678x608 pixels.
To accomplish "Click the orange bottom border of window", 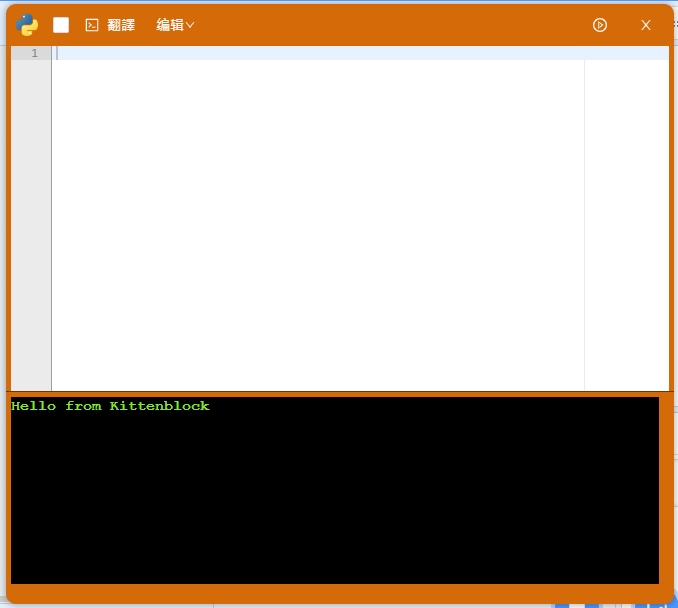I will point(340,594).
